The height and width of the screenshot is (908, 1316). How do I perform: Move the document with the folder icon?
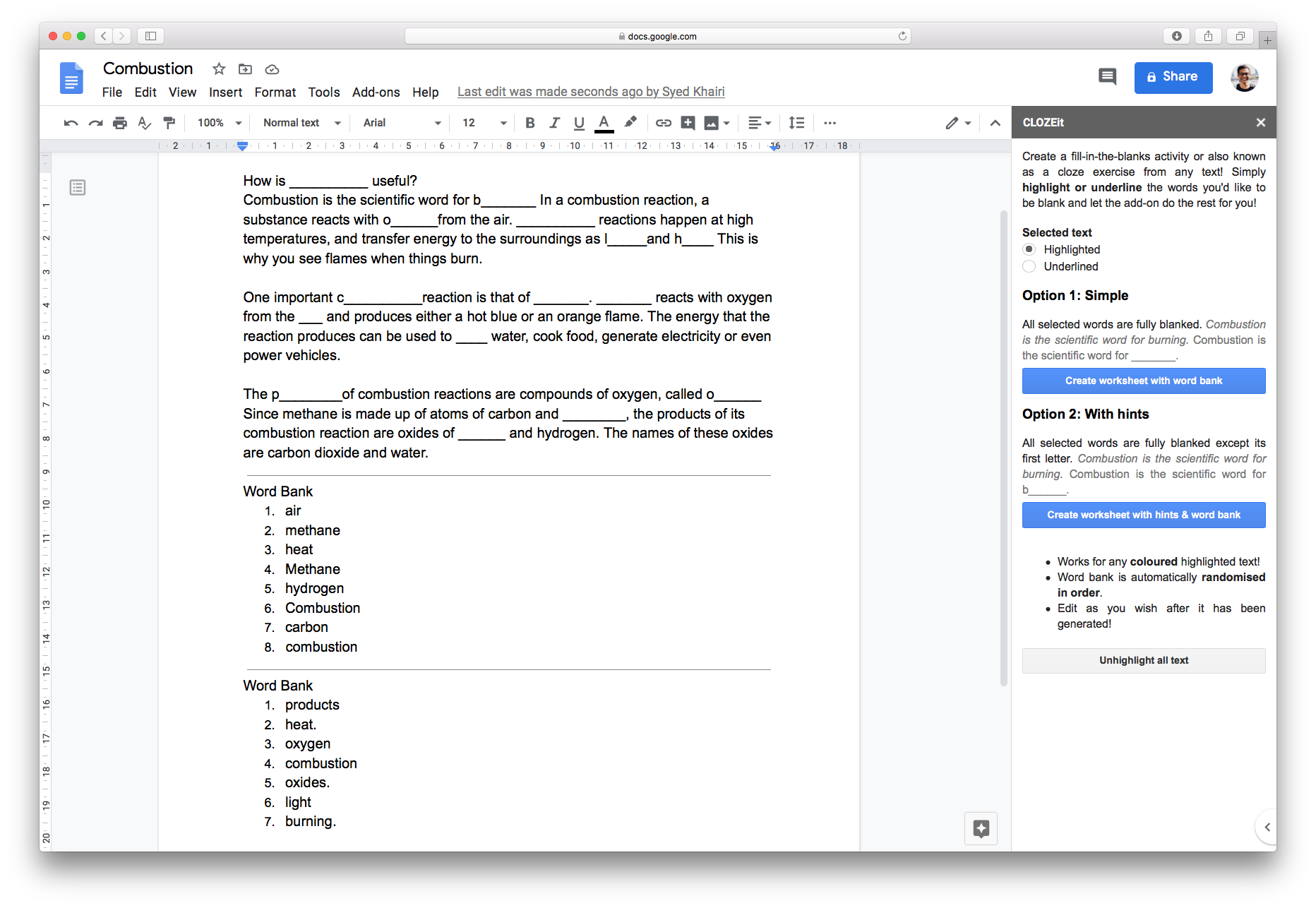point(245,68)
